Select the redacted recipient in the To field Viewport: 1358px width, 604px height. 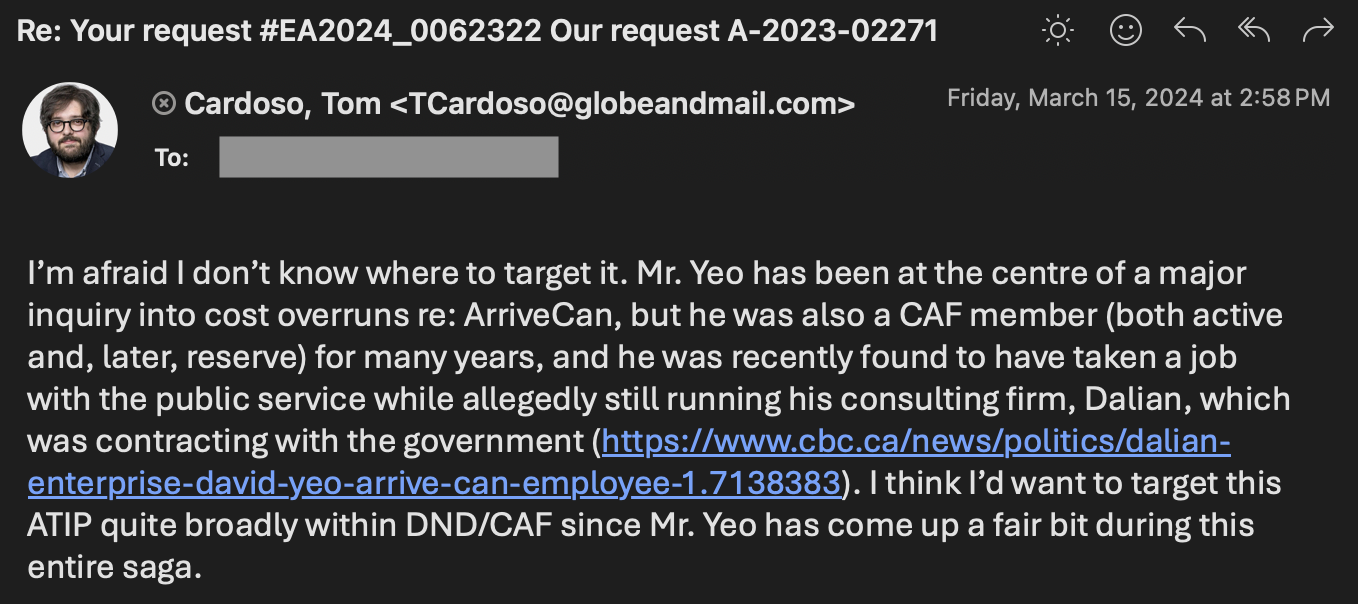(388, 157)
